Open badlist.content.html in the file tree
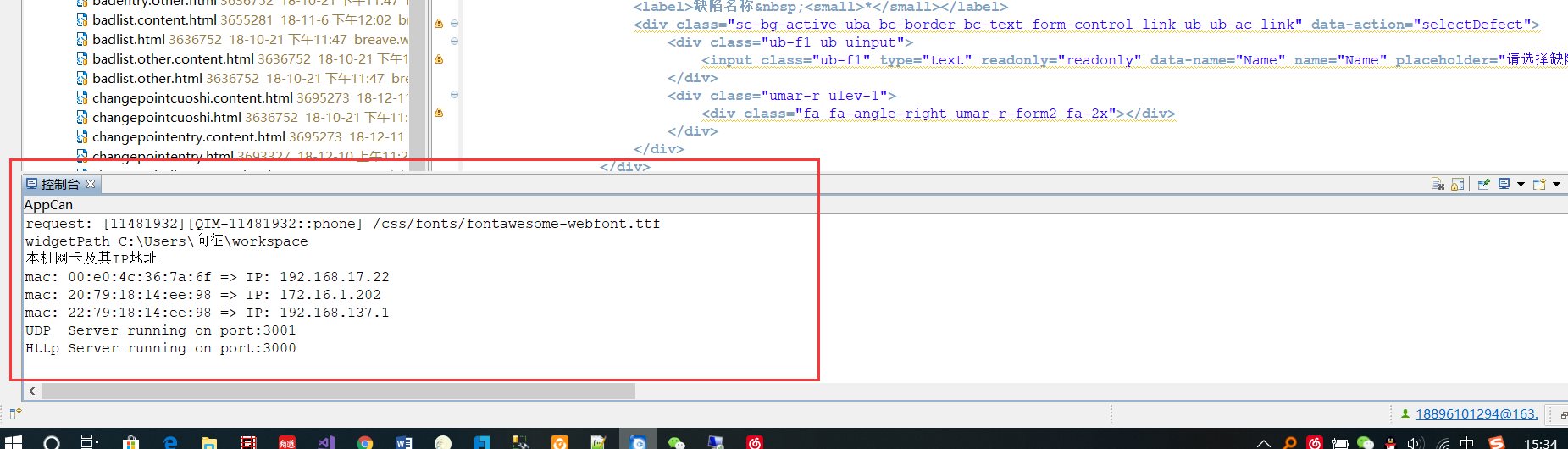The width and height of the screenshot is (1568, 449). (x=154, y=19)
